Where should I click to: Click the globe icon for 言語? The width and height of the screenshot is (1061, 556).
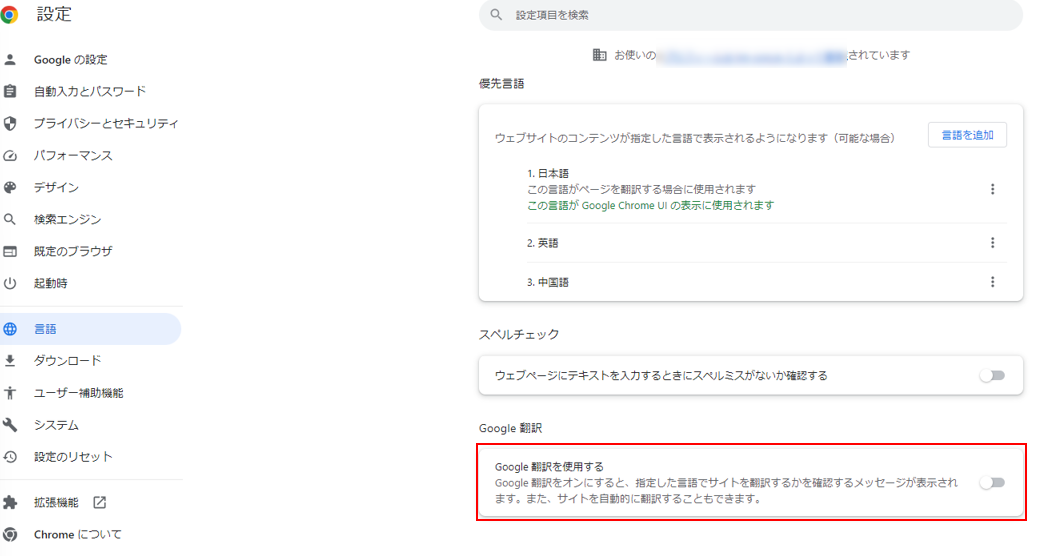[x=10, y=329]
